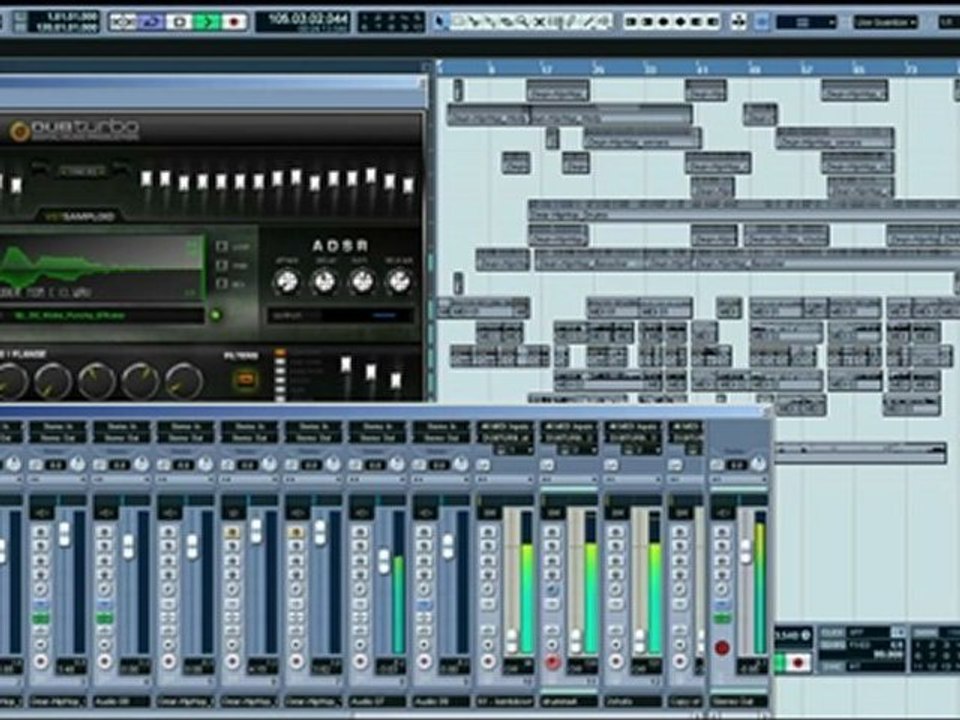Solo the Audio 08 mixer channel
The image size is (960, 720).
tap(424, 546)
